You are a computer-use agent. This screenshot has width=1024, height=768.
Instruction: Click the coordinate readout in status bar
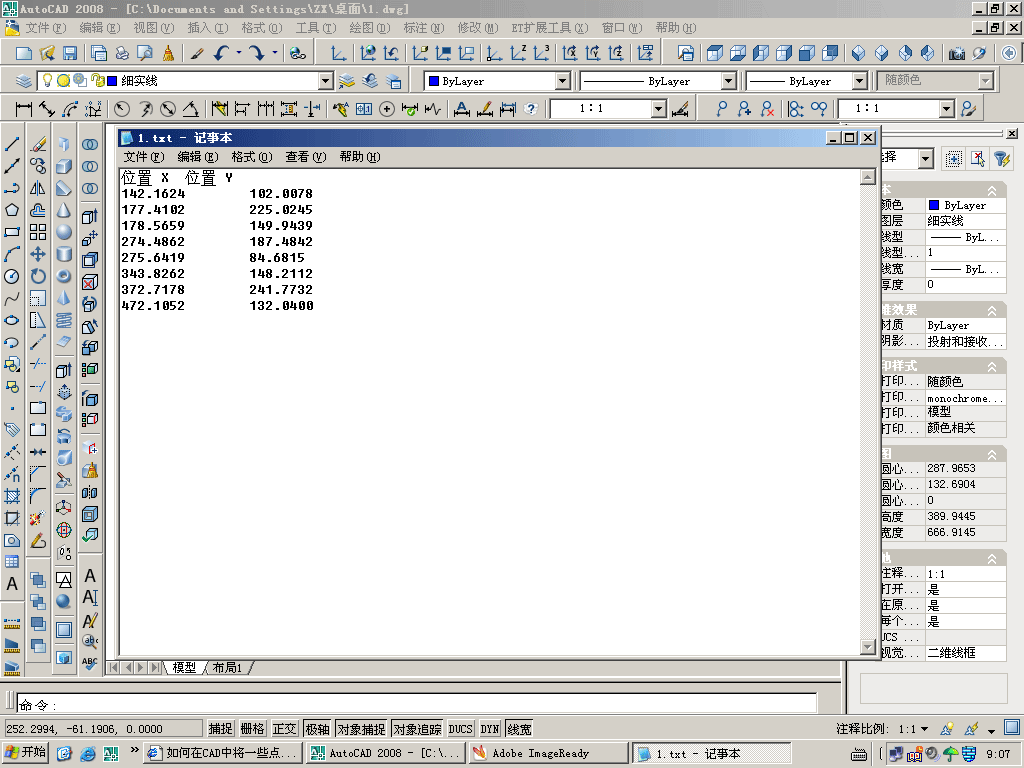tap(103, 729)
